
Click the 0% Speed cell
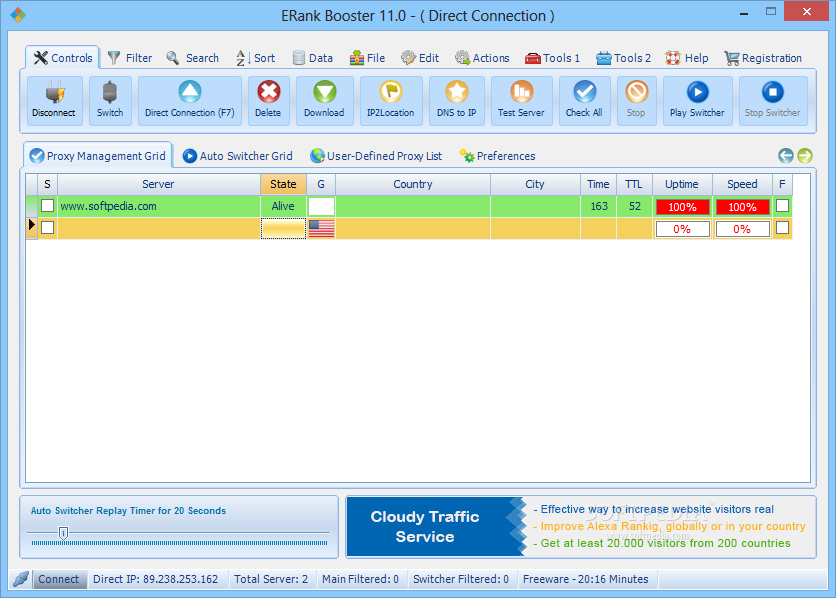pyautogui.click(x=742, y=229)
